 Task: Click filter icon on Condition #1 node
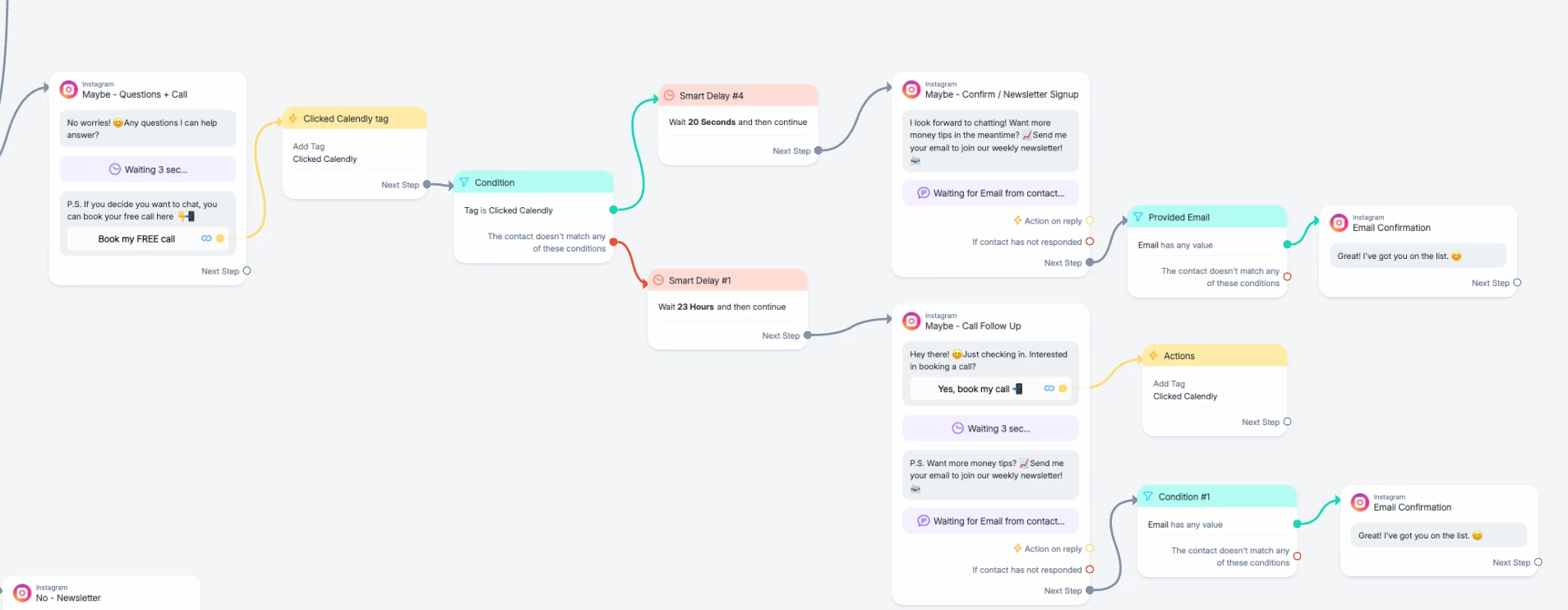coord(1148,497)
